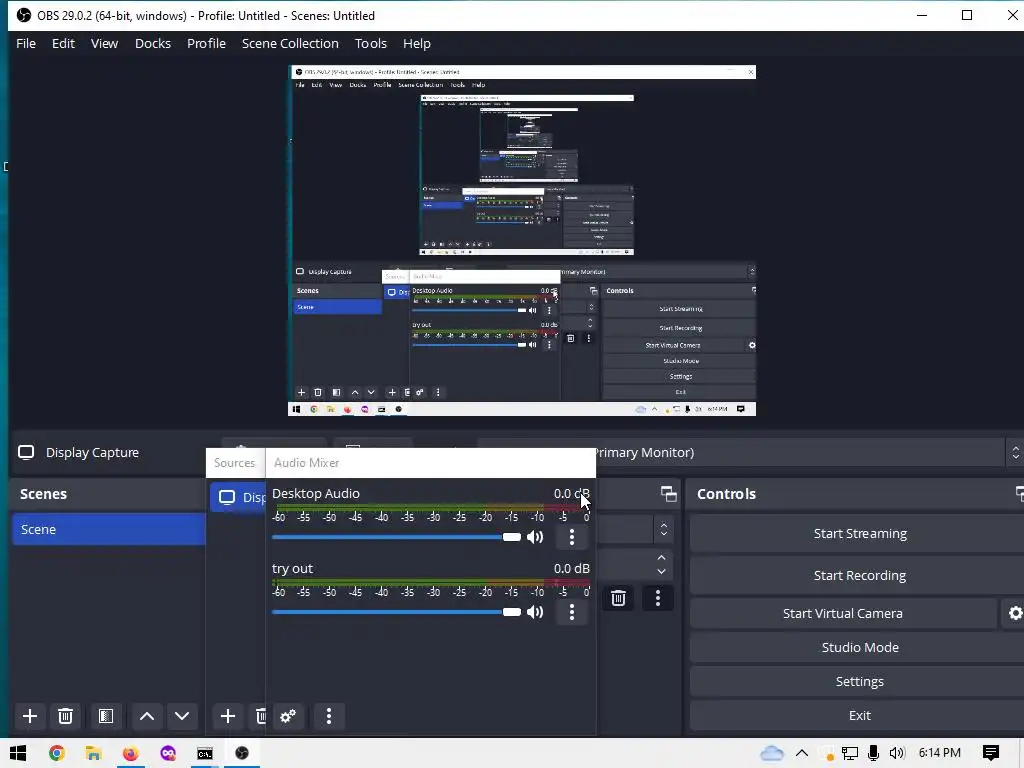Open three-dot menu next to trash icon

658,598
